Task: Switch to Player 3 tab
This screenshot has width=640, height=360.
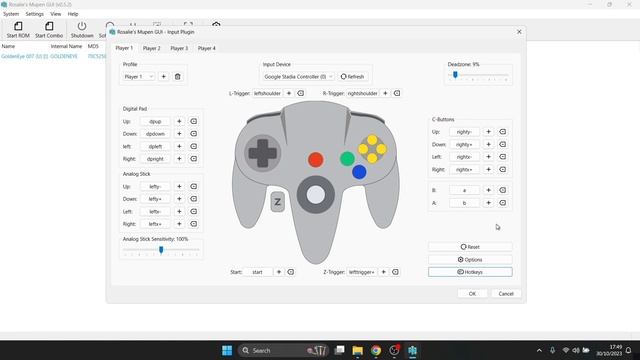Action: tap(179, 48)
